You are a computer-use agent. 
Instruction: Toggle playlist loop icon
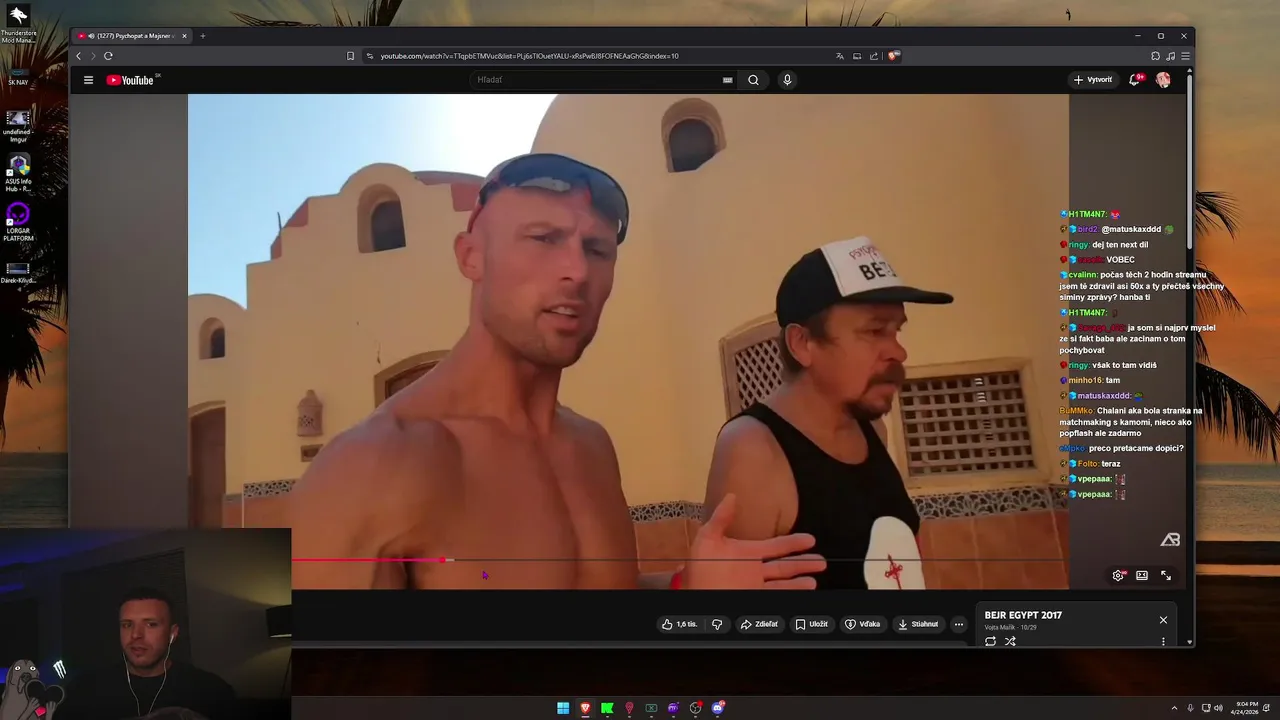click(990, 641)
